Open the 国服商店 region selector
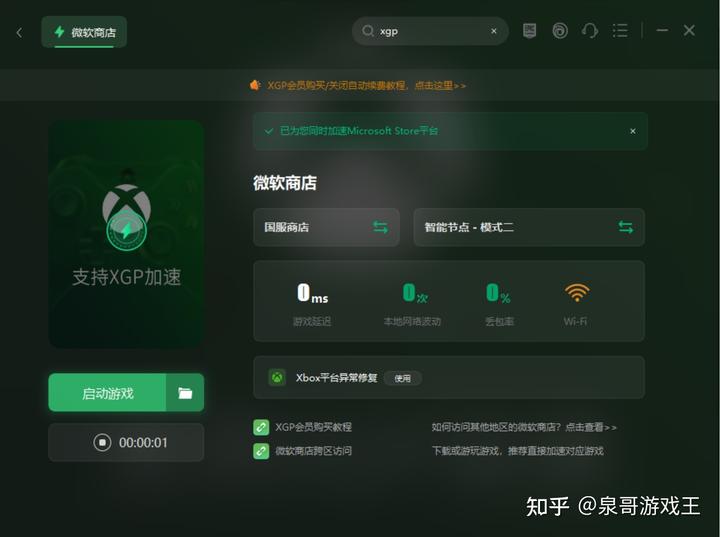 coord(326,227)
